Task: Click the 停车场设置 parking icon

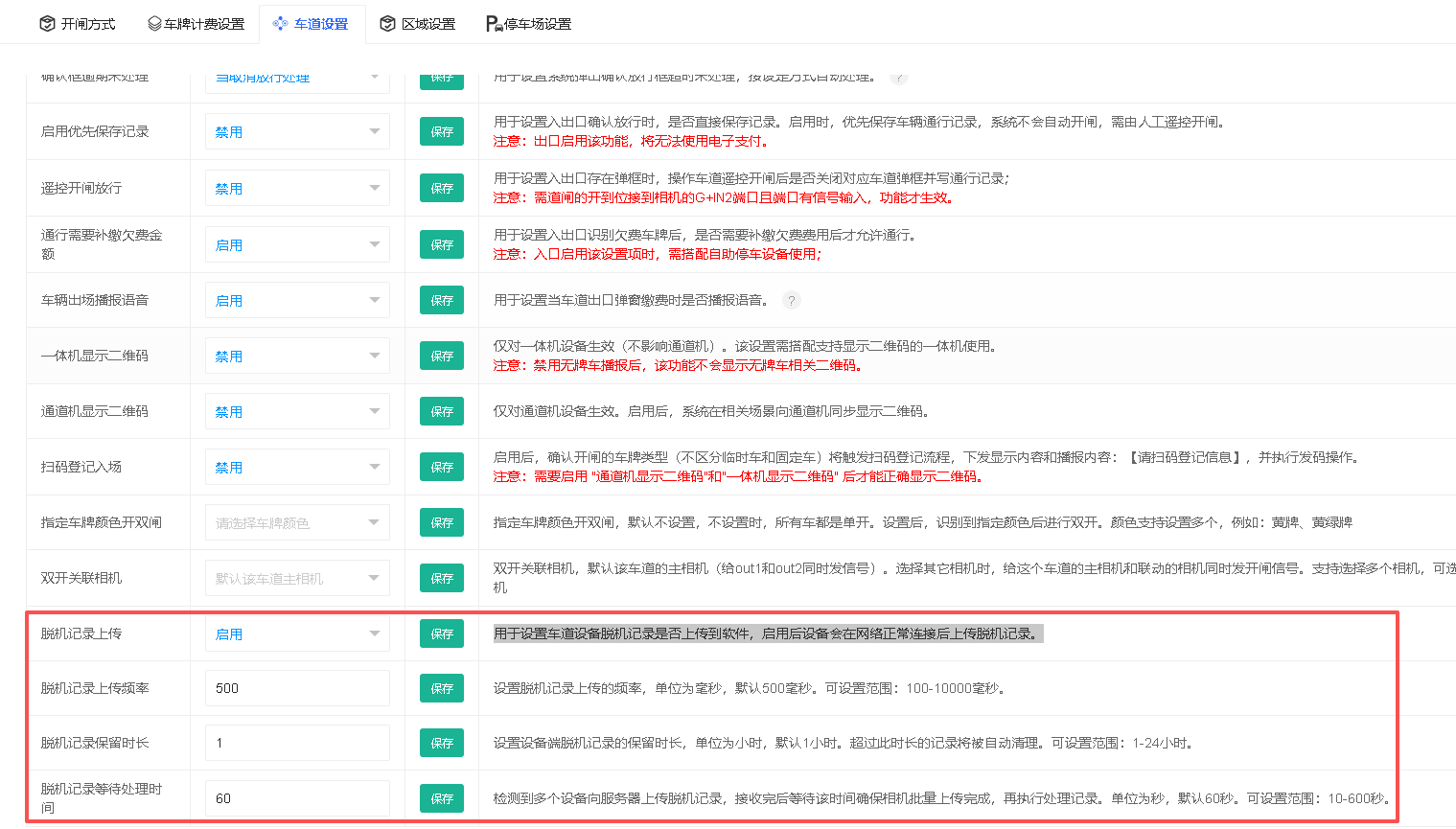Action: pos(494,24)
